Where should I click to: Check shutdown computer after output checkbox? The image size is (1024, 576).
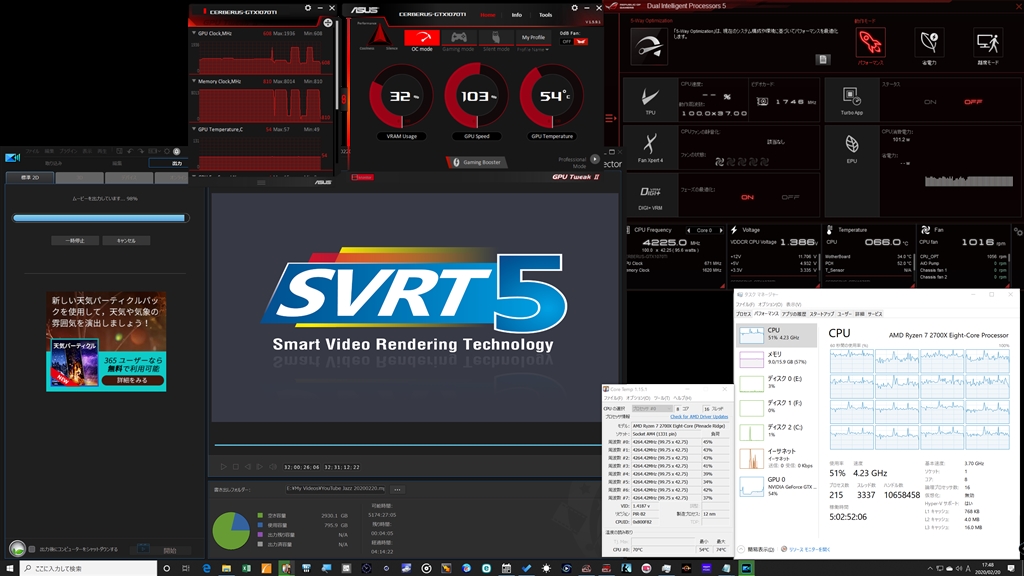[32, 549]
